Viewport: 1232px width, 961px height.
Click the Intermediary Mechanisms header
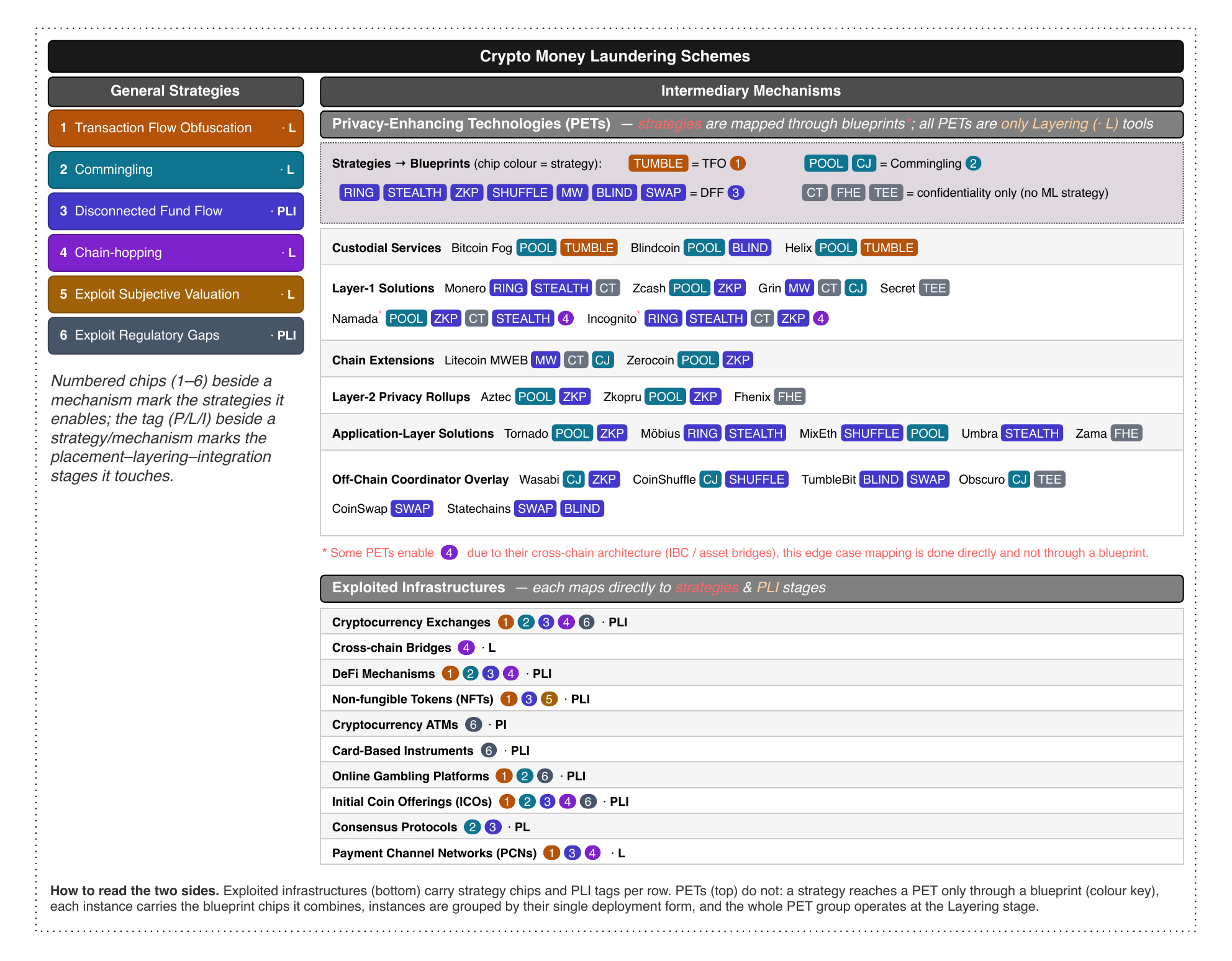[751, 91]
